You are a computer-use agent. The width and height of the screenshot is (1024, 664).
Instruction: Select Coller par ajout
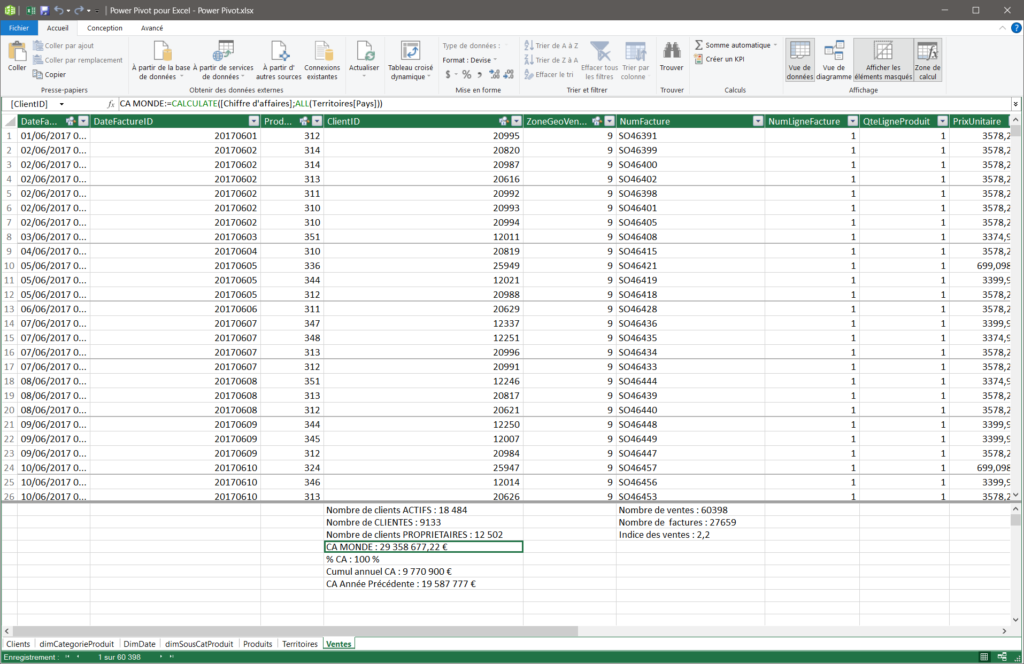[63, 46]
